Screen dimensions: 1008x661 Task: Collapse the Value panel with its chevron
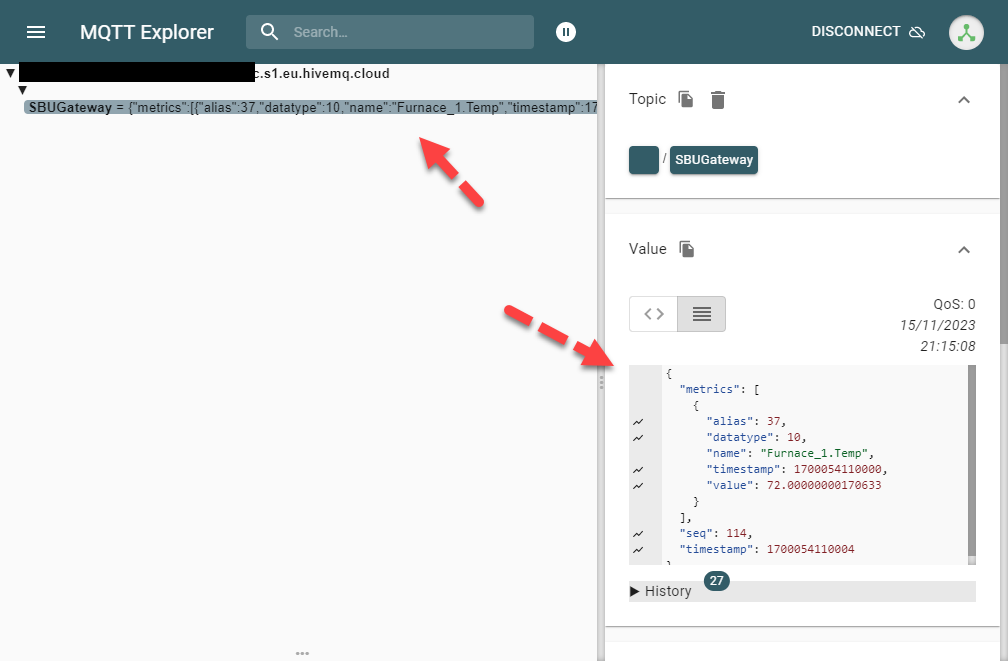coord(964,249)
